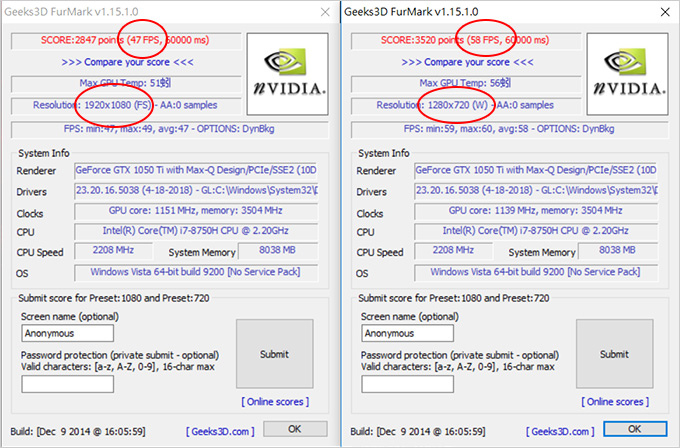Visit Geeks3D.com link in left window

pos(220,432)
